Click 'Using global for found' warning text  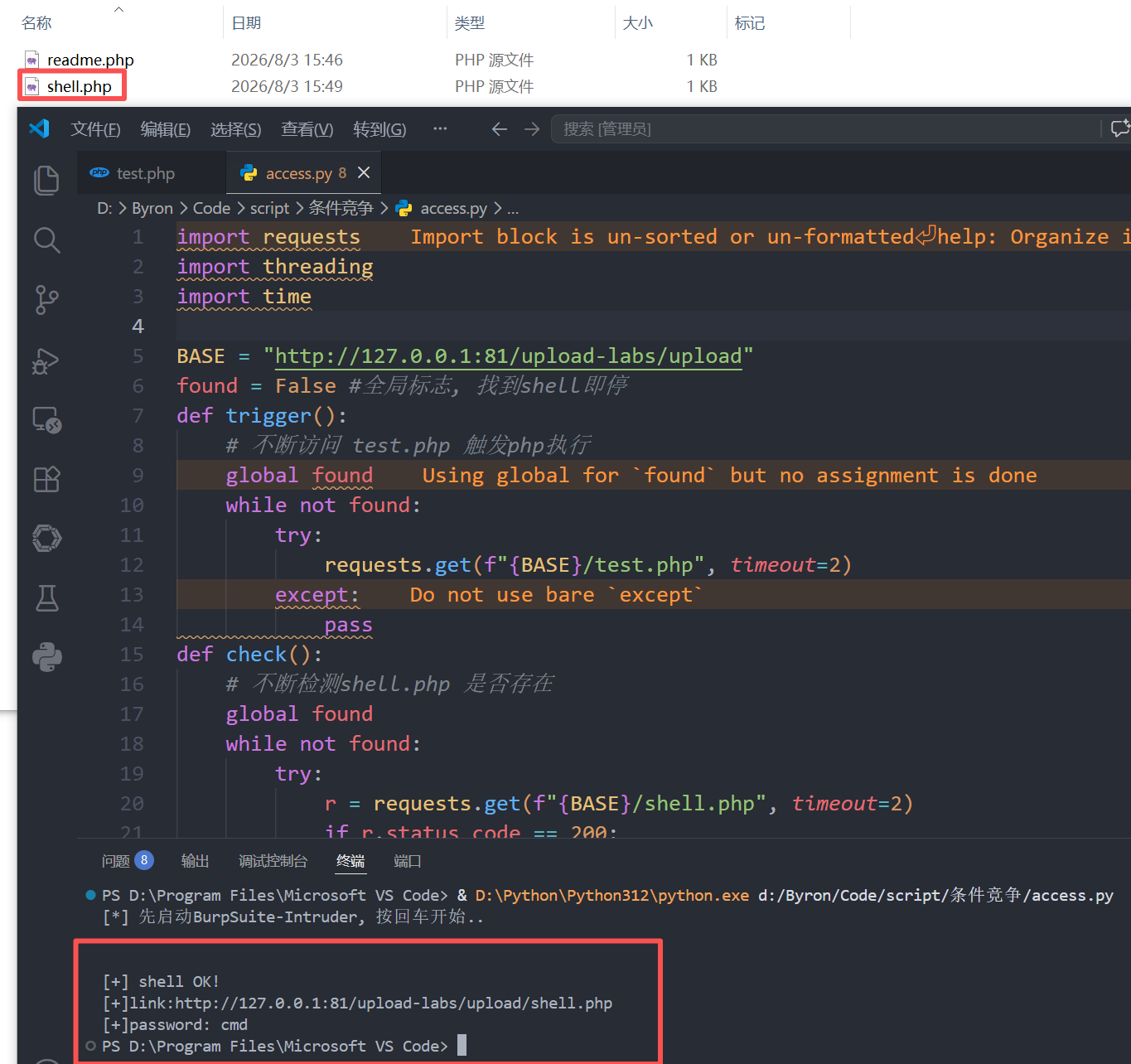coord(729,475)
